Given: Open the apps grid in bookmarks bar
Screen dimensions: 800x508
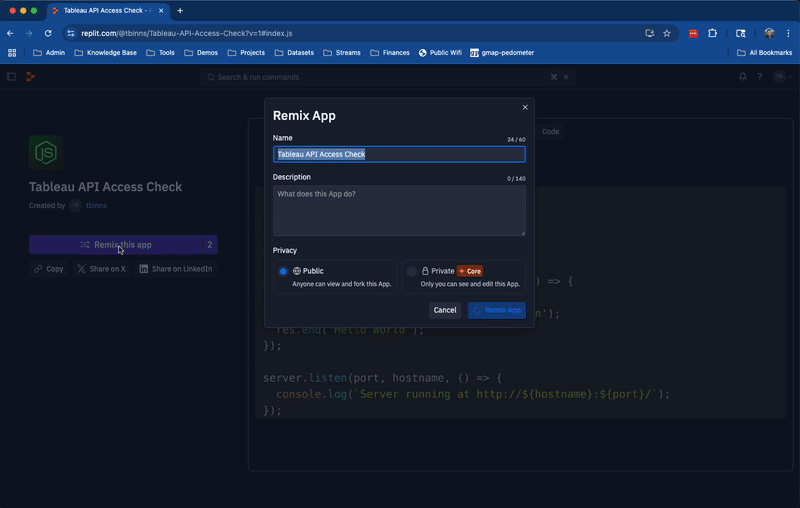Looking at the screenshot, I should click(12, 53).
